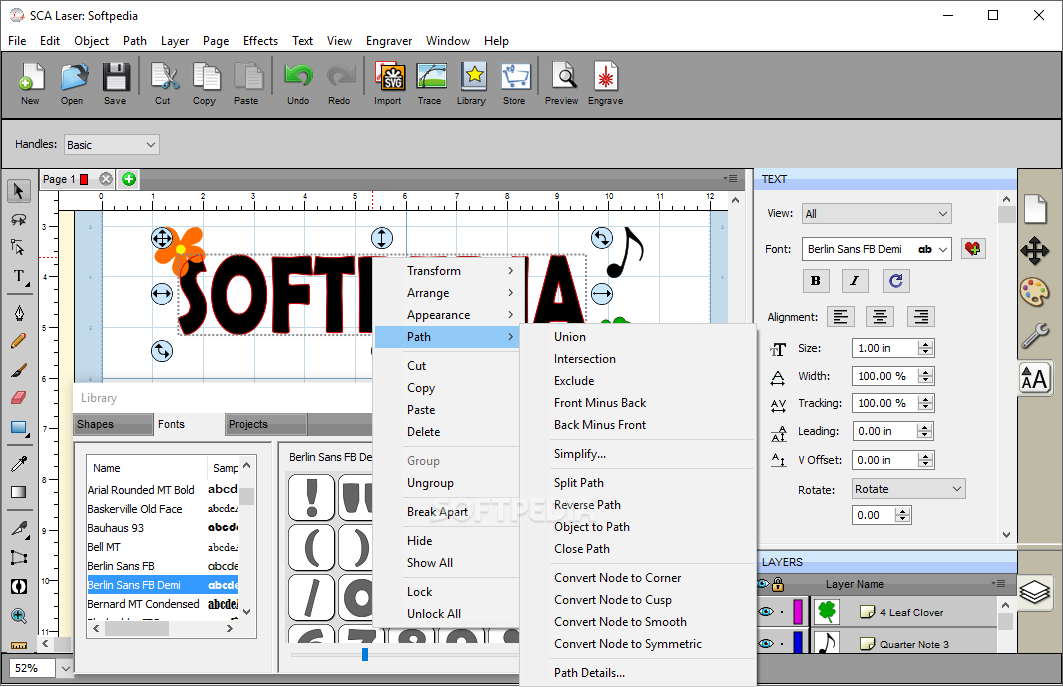1063x687 pixels.
Task: Click the Size input field 1.00 in
Action: click(885, 348)
